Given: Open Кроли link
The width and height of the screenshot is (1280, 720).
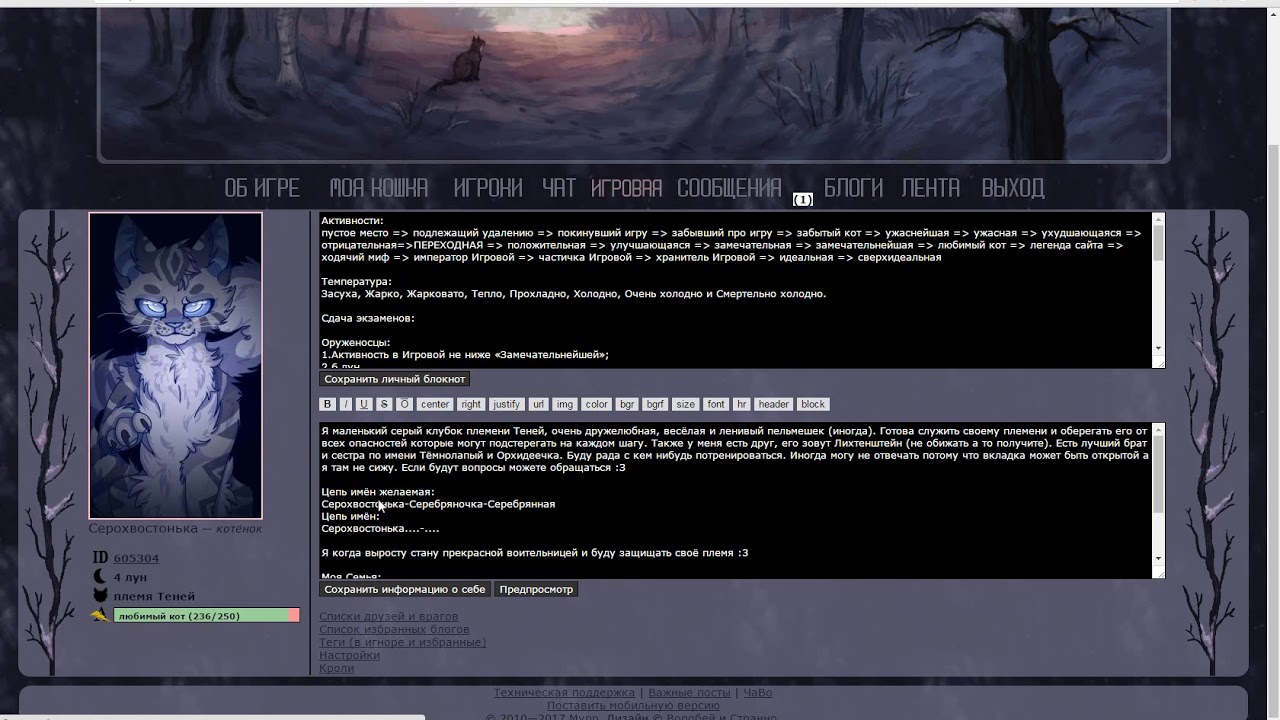Looking at the screenshot, I should (336, 668).
